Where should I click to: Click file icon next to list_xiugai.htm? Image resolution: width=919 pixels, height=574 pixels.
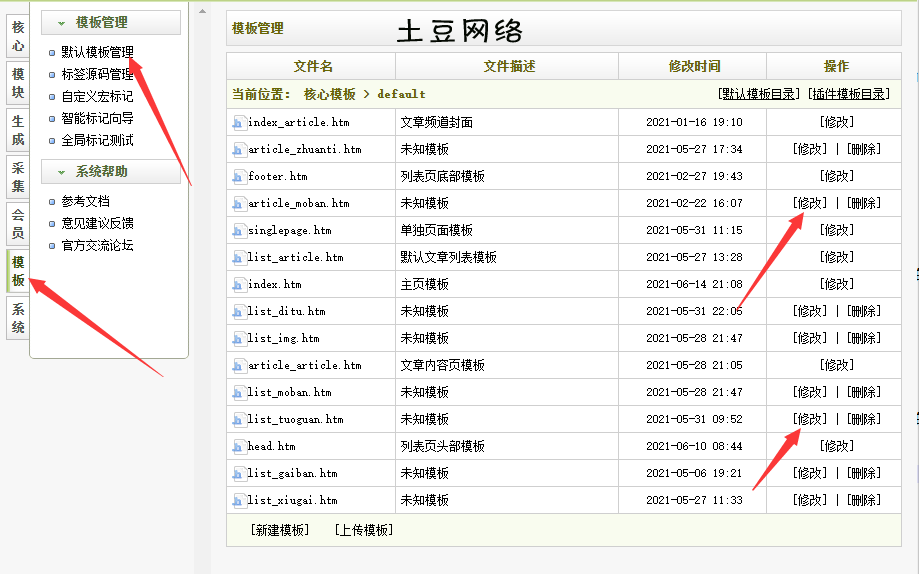pos(238,501)
